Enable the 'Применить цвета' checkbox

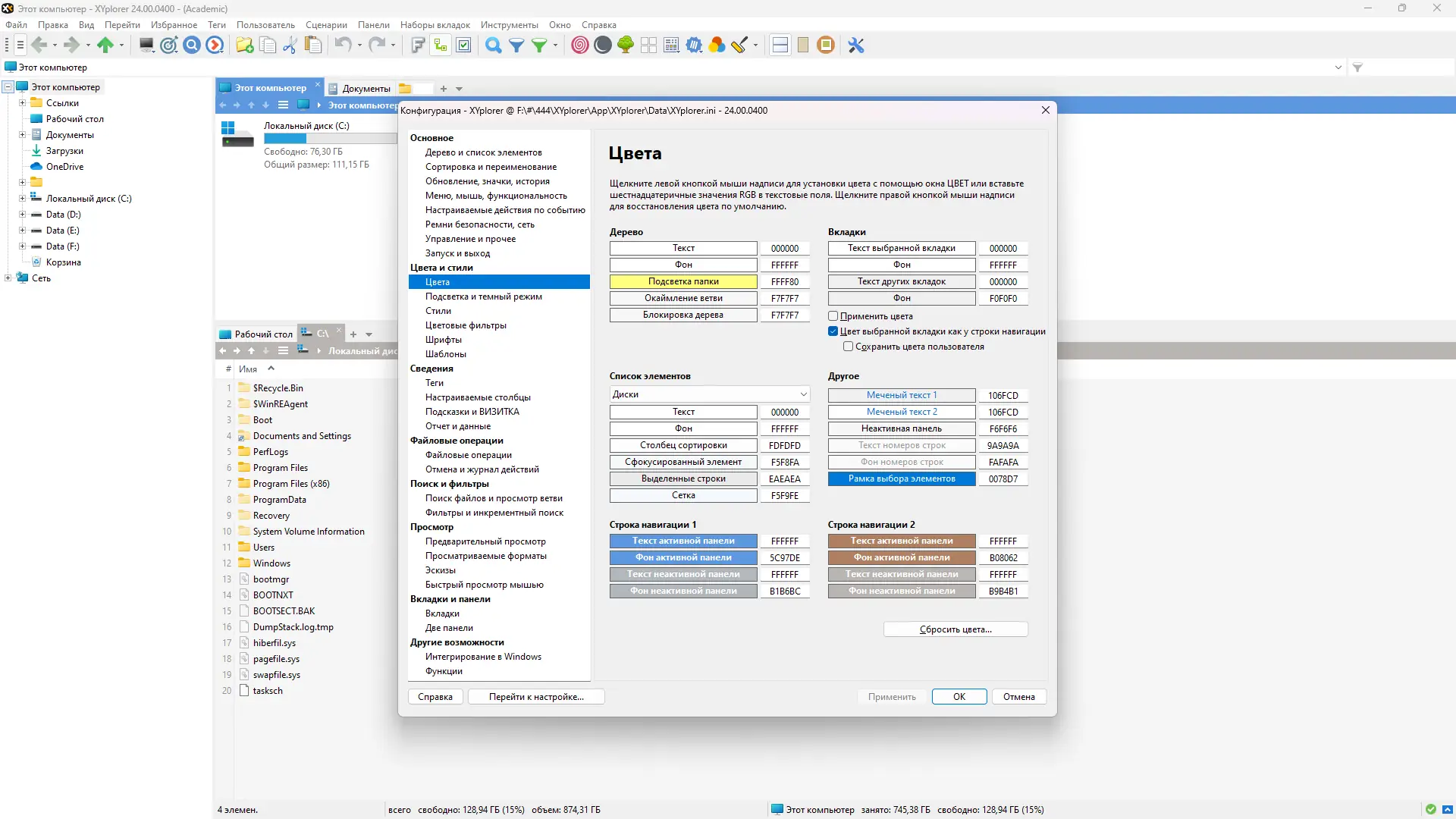coord(833,316)
